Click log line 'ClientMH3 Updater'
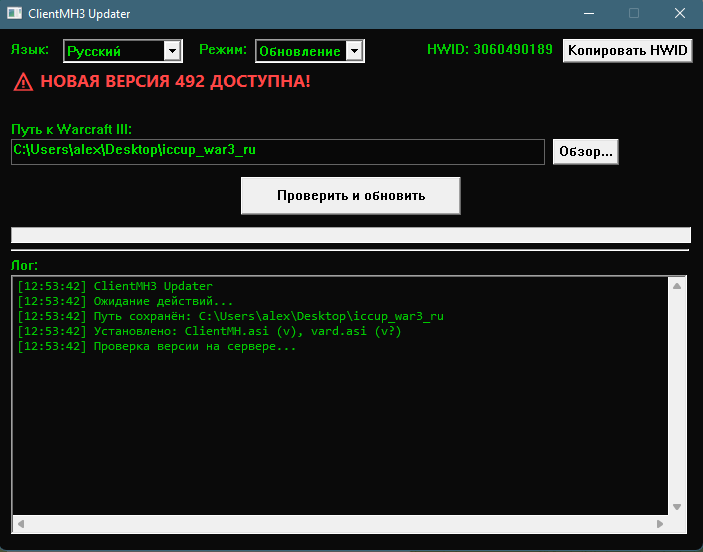703x552 pixels. coord(115,286)
